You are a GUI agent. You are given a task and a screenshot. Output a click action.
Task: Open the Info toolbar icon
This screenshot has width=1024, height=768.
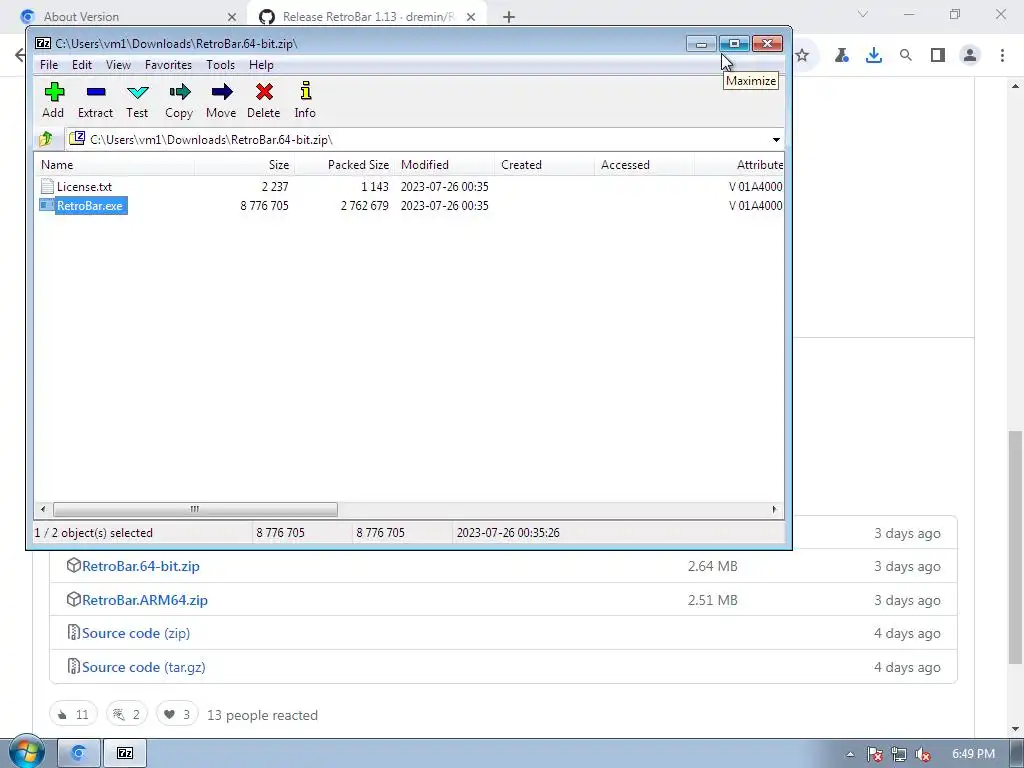305,100
